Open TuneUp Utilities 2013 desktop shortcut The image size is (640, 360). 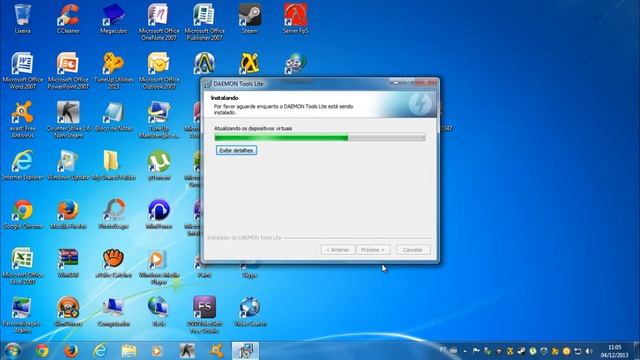(113, 71)
